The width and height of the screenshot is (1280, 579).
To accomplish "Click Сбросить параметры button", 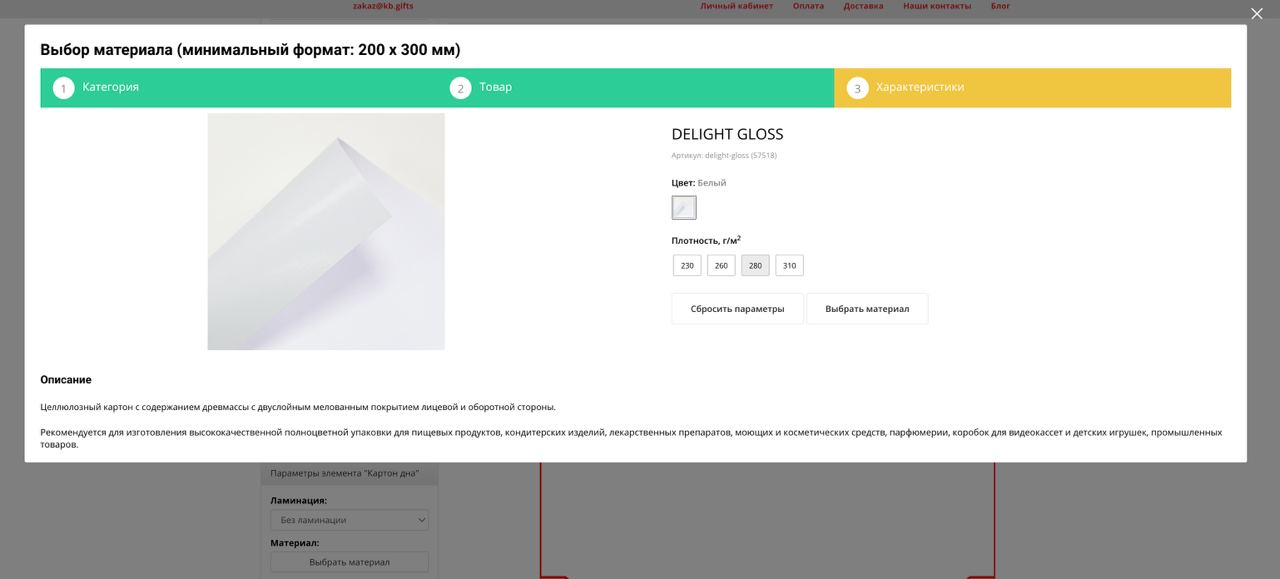I will (x=737, y=309).
